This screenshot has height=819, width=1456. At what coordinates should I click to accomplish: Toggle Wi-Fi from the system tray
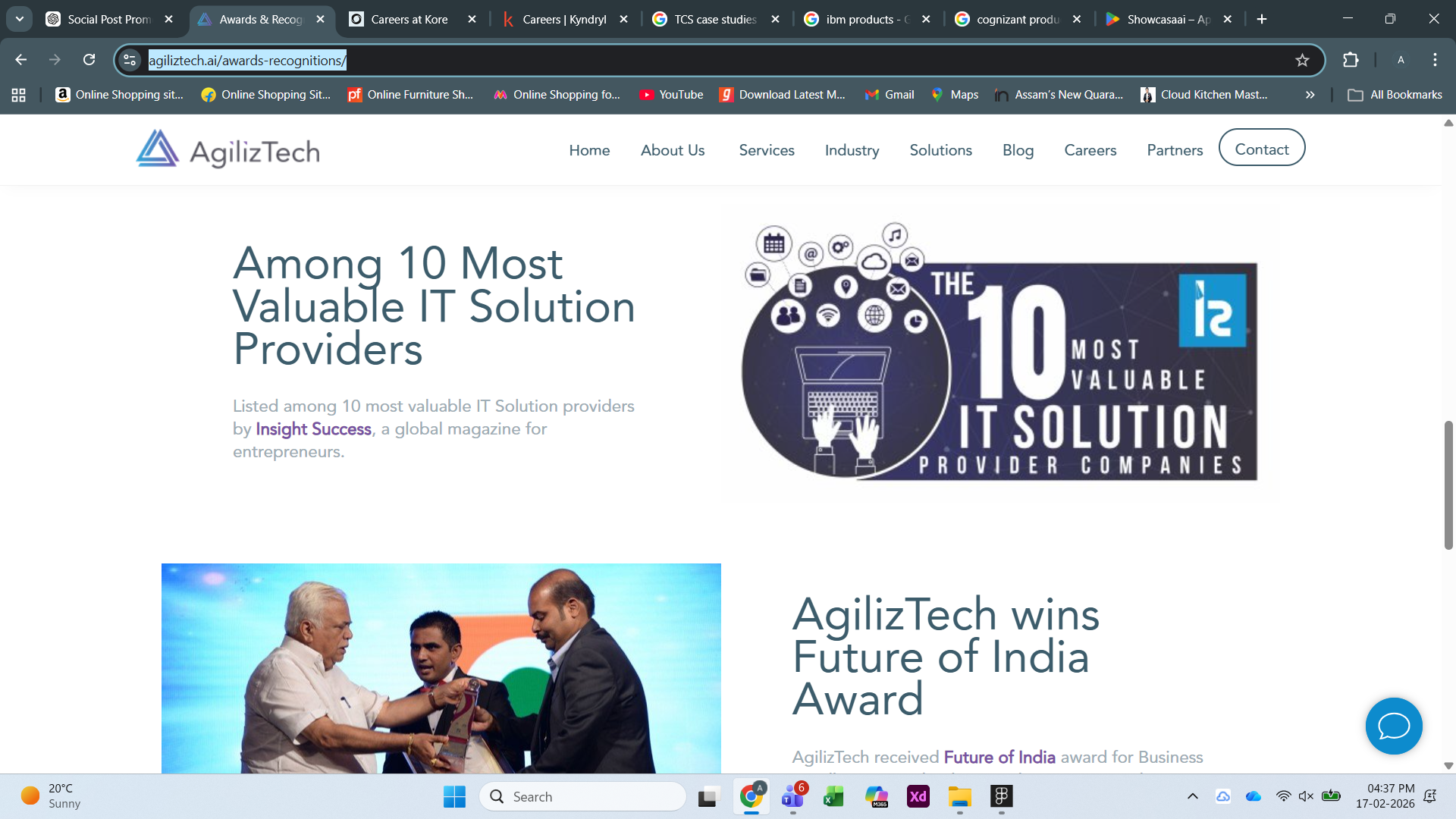[1284, 796]
